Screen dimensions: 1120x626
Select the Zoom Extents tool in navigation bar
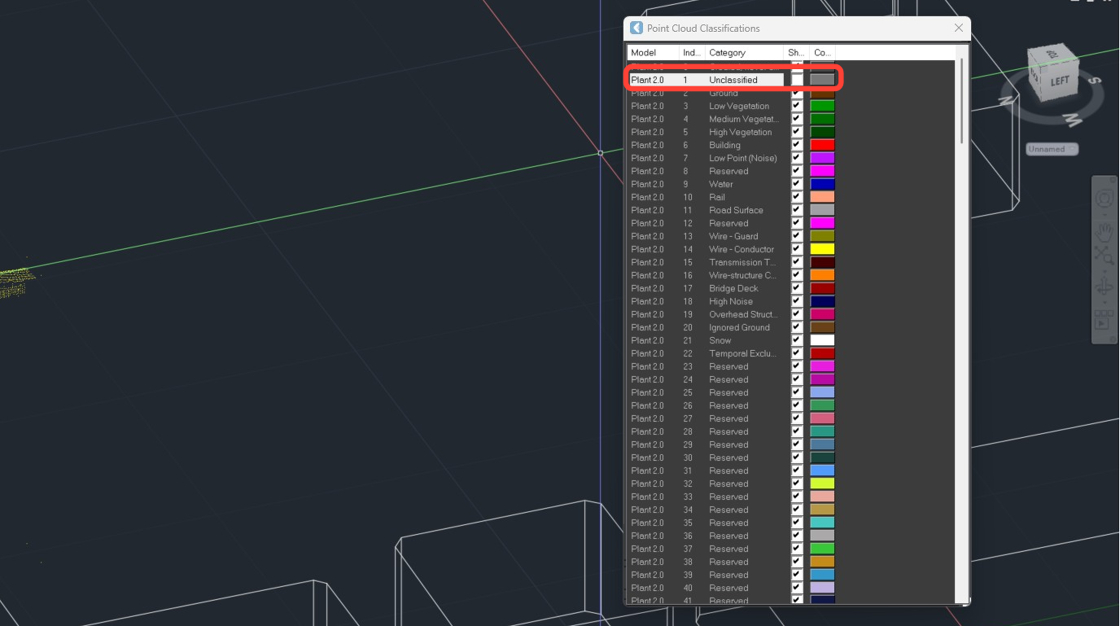pyautogui.click(x=1104, y=256)
